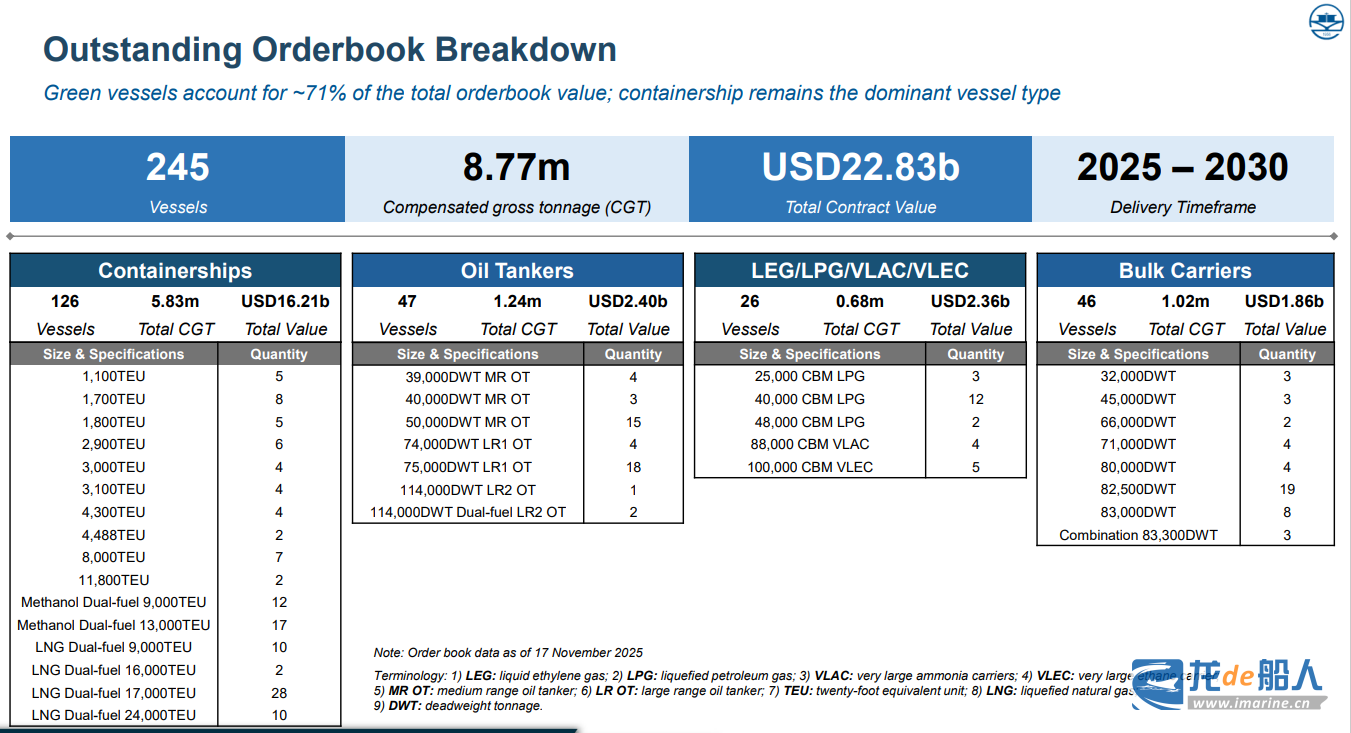Click the USD22.83b Total Contract Value tile
Image resolution: width=1351 pixels, height=733 pixels.
point(860,179)
